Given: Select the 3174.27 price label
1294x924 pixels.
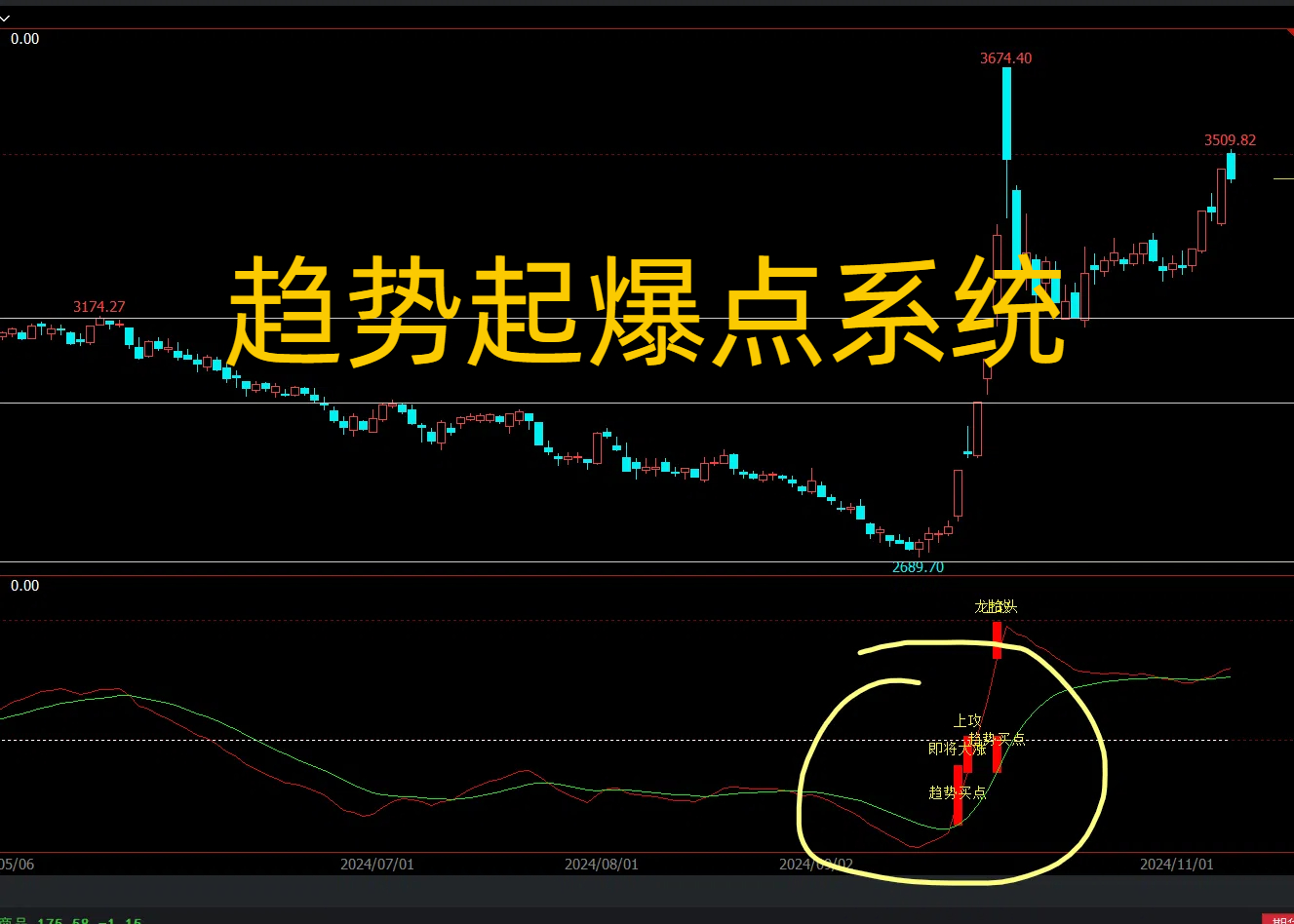Looking at the screenshot, I should (99, 307).
